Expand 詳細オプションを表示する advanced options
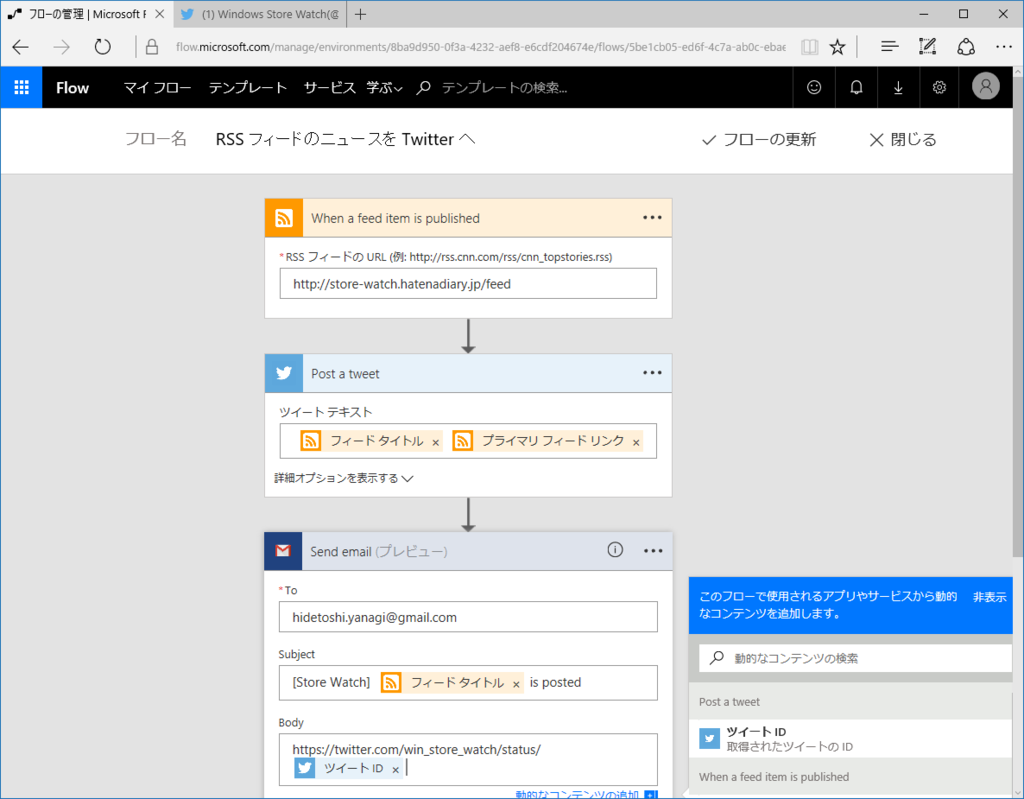The height and width of the screenshot is (799, 1024). pyautogui.click(x=344, y=478)
